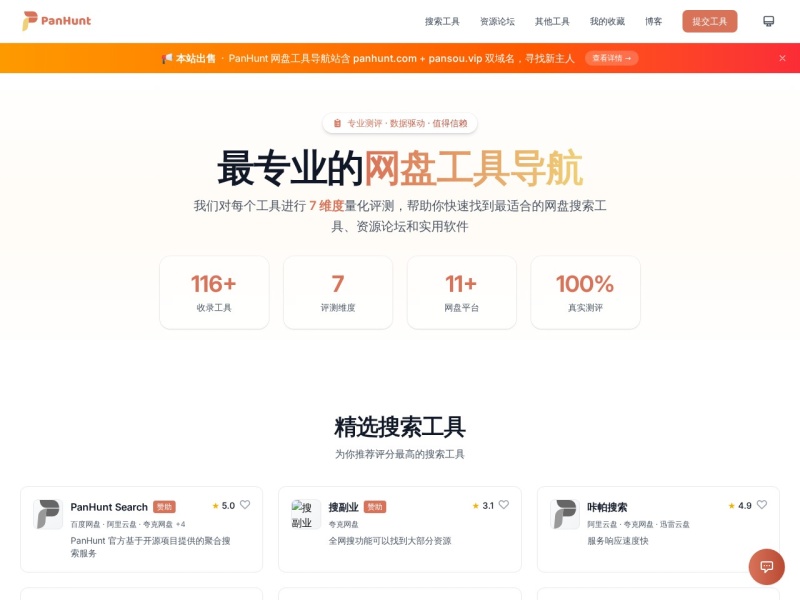Click the PanHunt logo
Image resolution: width=800 pixels, height=600 pixels.
(57, 21)
